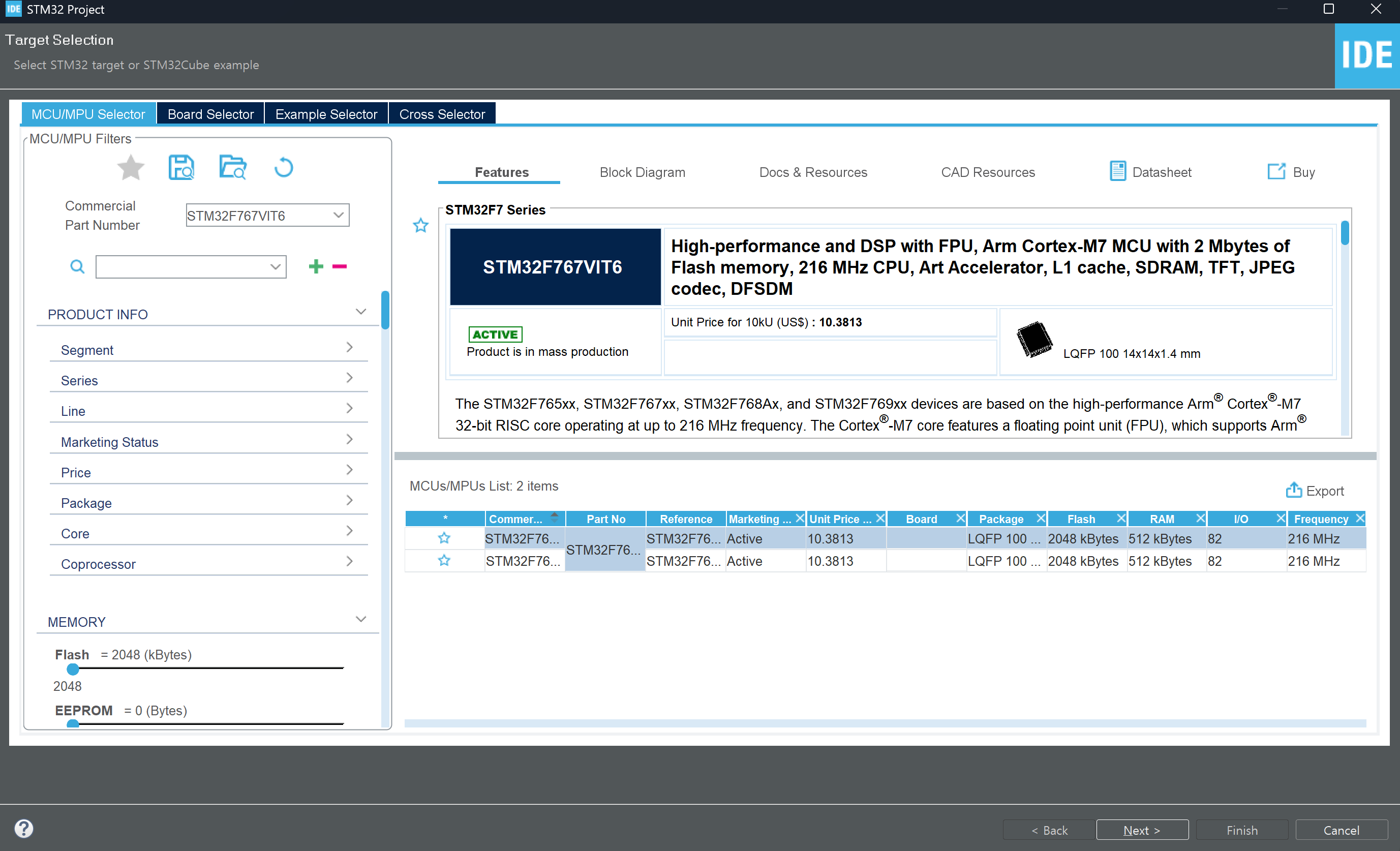Screen dimensions: 1400x851
Task: Open the Docs & Resources tab
Action: [x=813, y=172]
